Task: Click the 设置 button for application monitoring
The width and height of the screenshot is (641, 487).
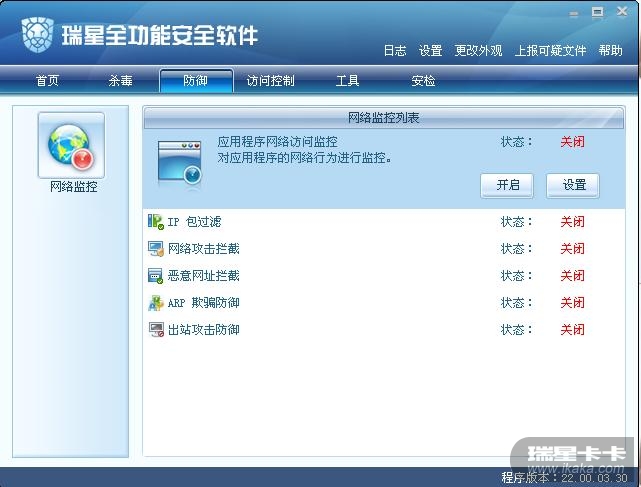Action: [x=573, y=185]
